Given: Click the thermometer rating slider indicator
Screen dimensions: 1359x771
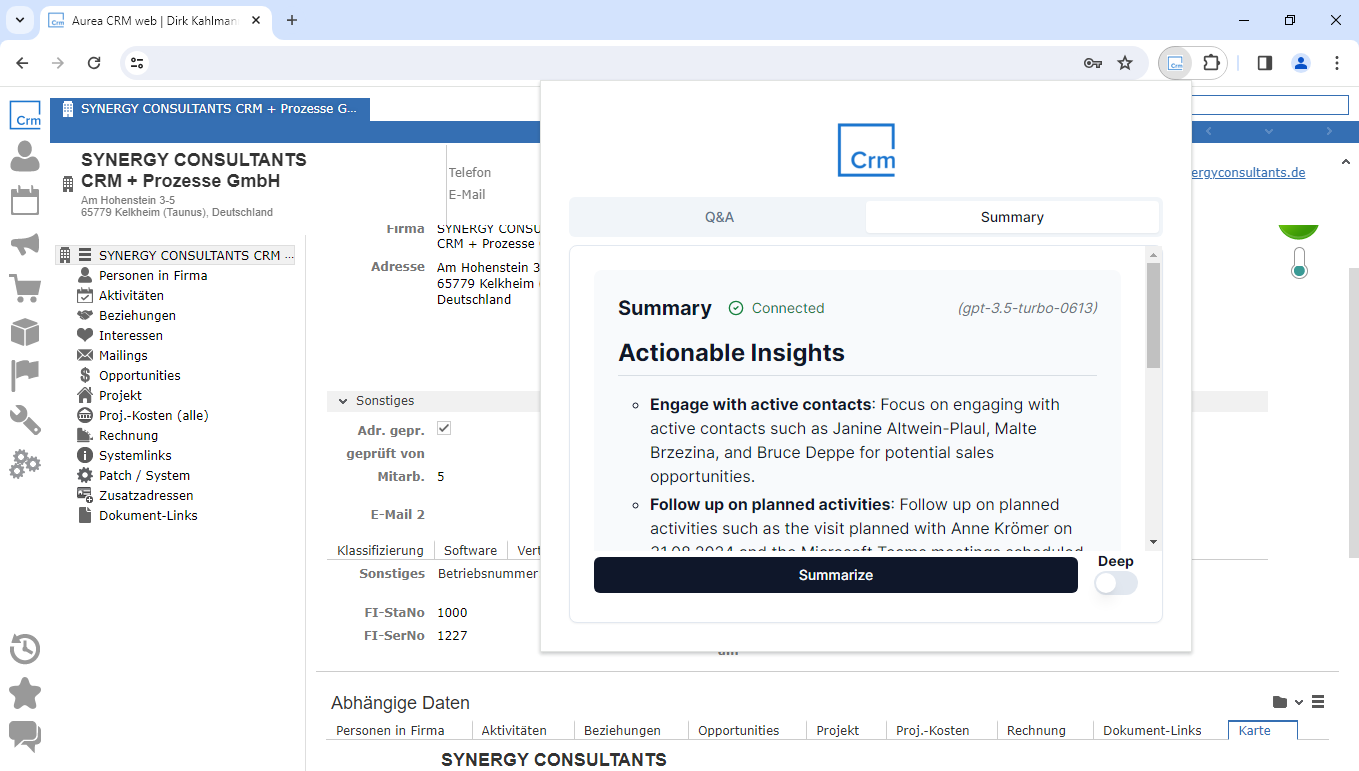Looking at the screenshot, I should 1299,264.
